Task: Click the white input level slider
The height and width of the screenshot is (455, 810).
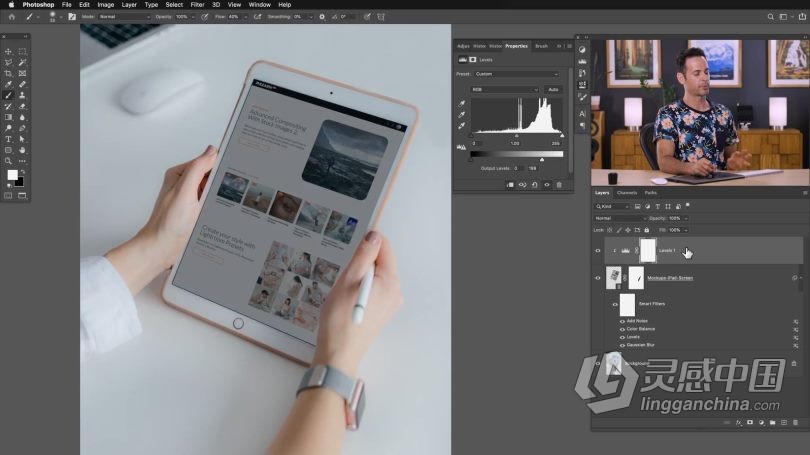Action: click(562, 136)
